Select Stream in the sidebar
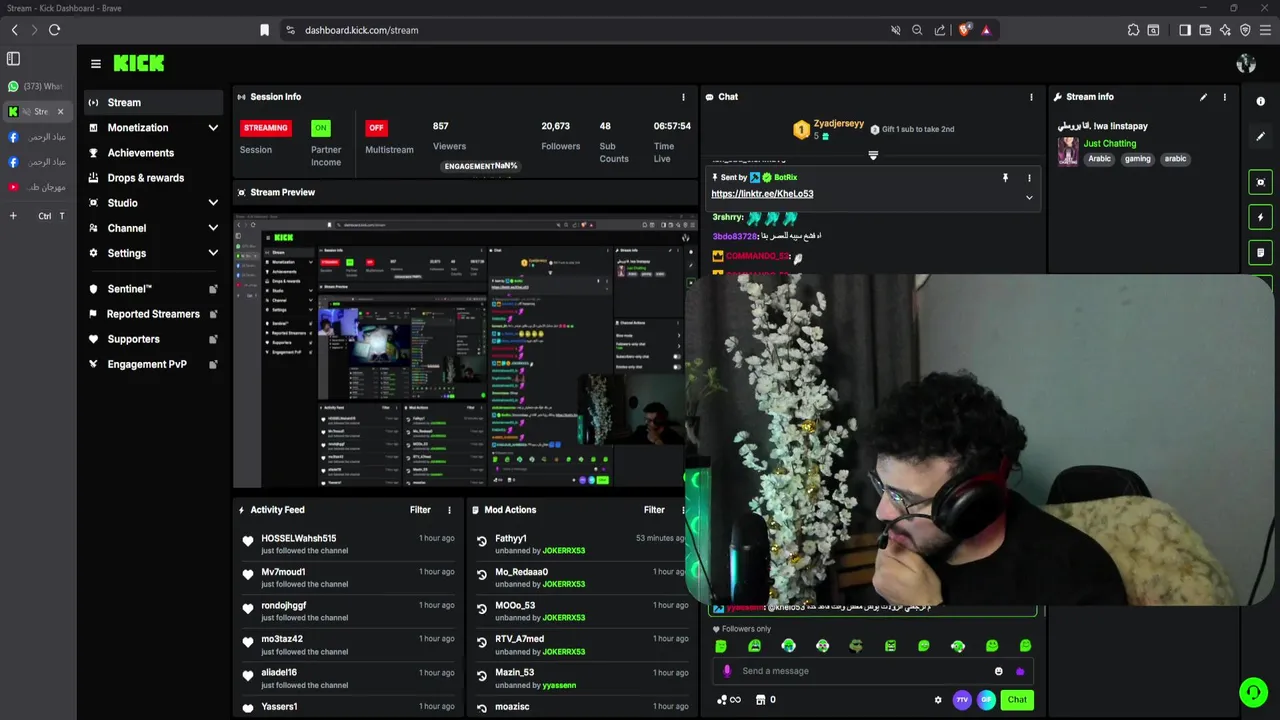The height and width of the screenshot is (720, 1280). tap(154, 102)
